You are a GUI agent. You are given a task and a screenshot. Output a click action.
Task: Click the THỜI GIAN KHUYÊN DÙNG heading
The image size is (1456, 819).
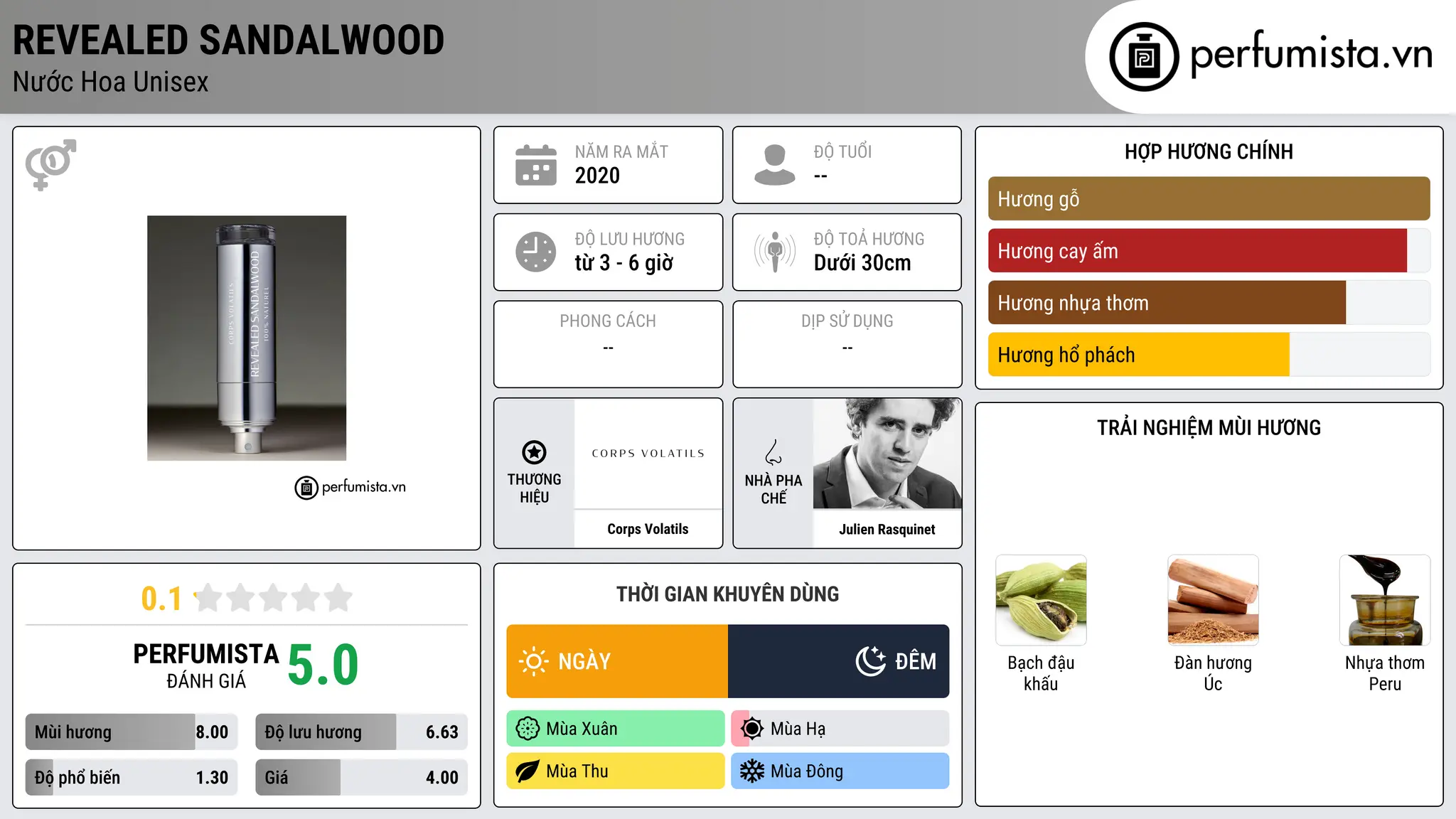pyautogui.click(x=728, y=594)
